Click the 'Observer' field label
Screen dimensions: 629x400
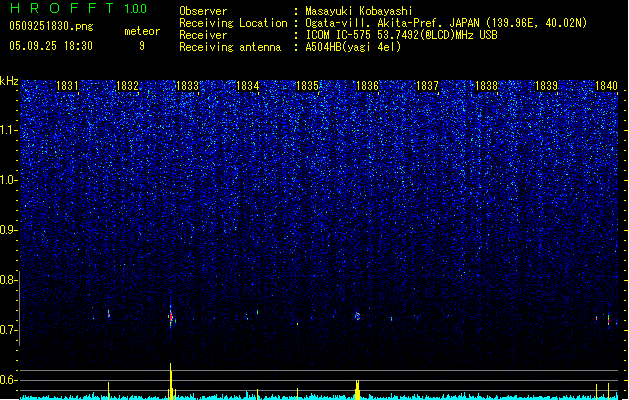coord(203,11)
